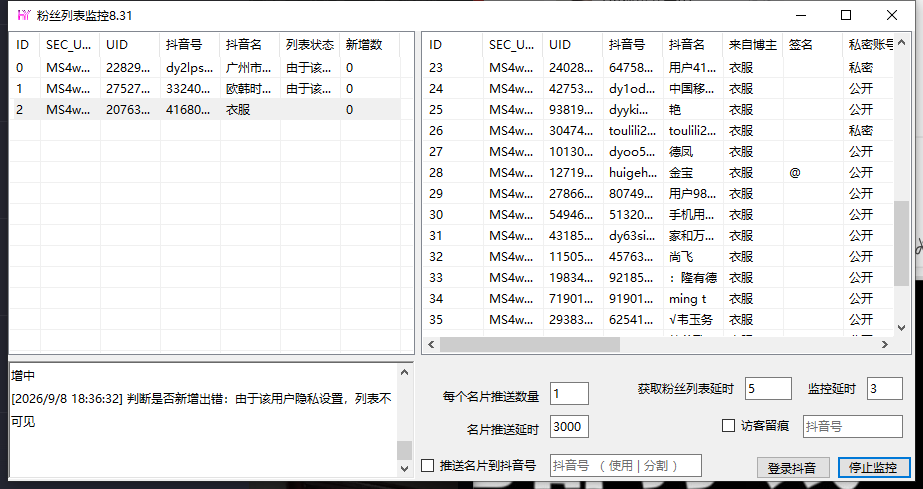Image resolution: width=923 pixels, height=489 pixels.
Task: Click log panel scrollbar up arrow
Action: pyautogui.click(x=404, y=372)
